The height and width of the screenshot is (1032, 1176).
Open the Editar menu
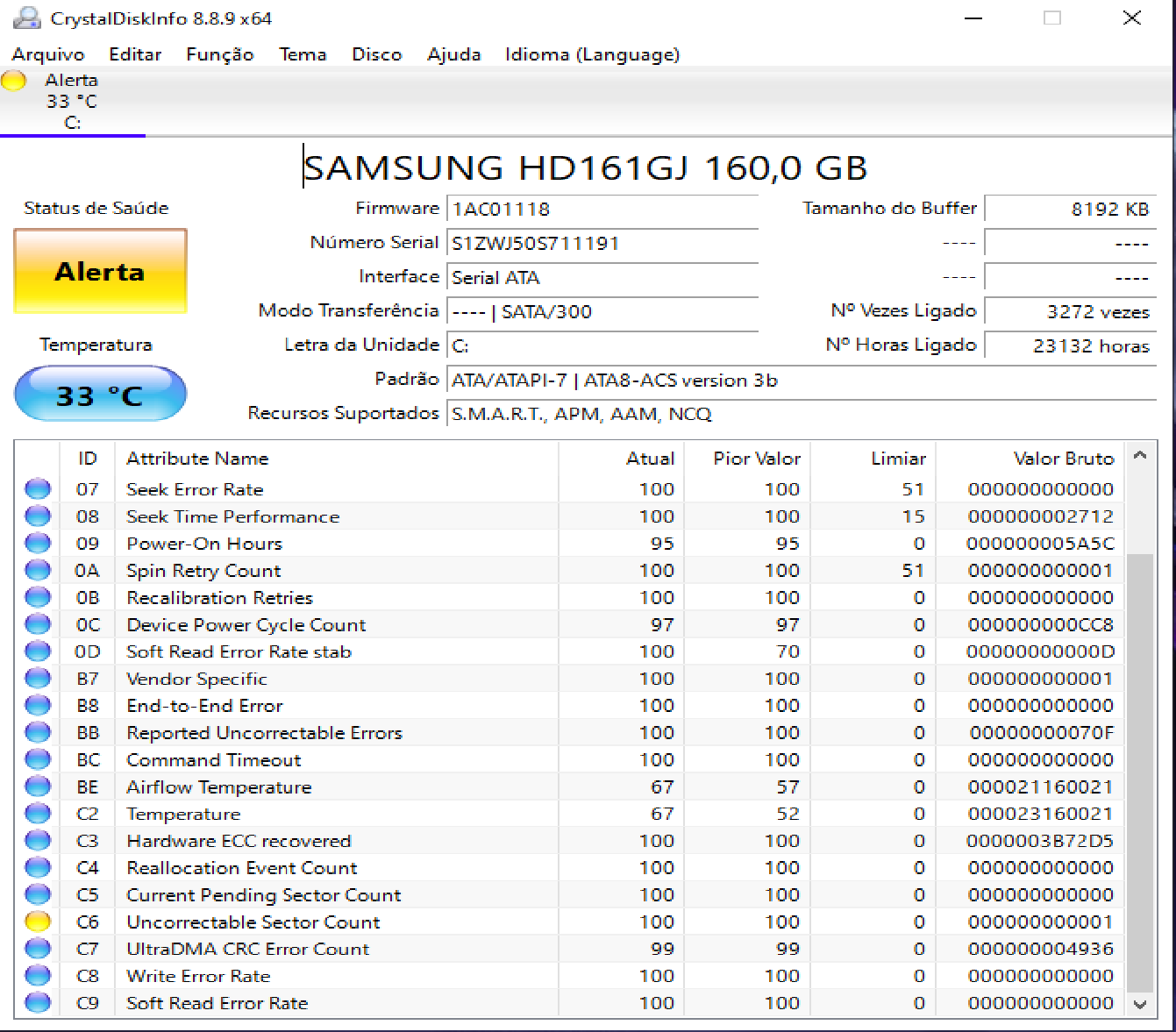135,54
